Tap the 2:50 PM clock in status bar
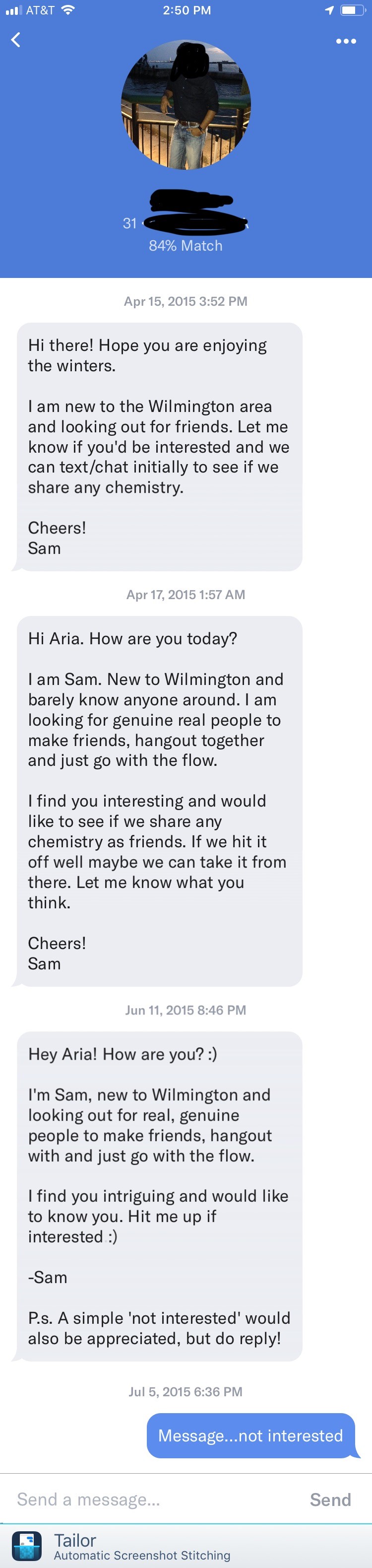The width and height of the screenshot is (372, 1568). [186, 10]
